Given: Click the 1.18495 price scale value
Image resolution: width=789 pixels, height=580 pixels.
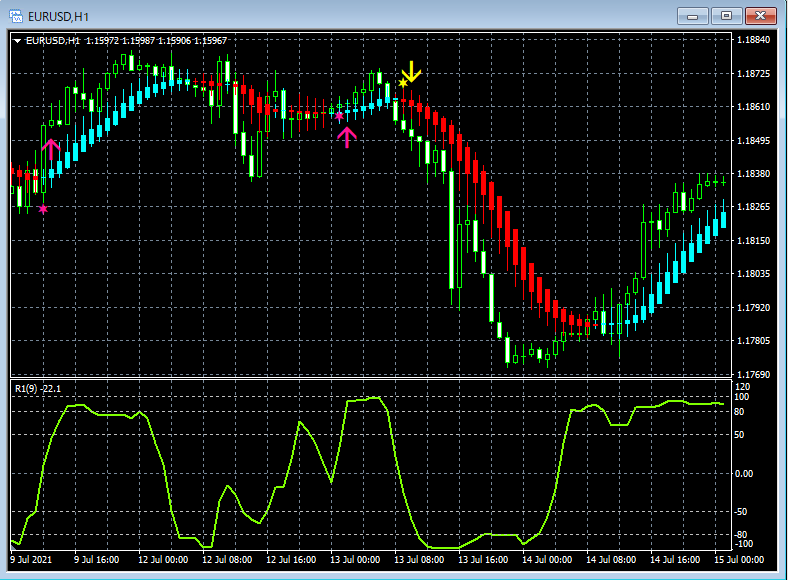Looking at the screenshot, I should (x=753, y=140).
